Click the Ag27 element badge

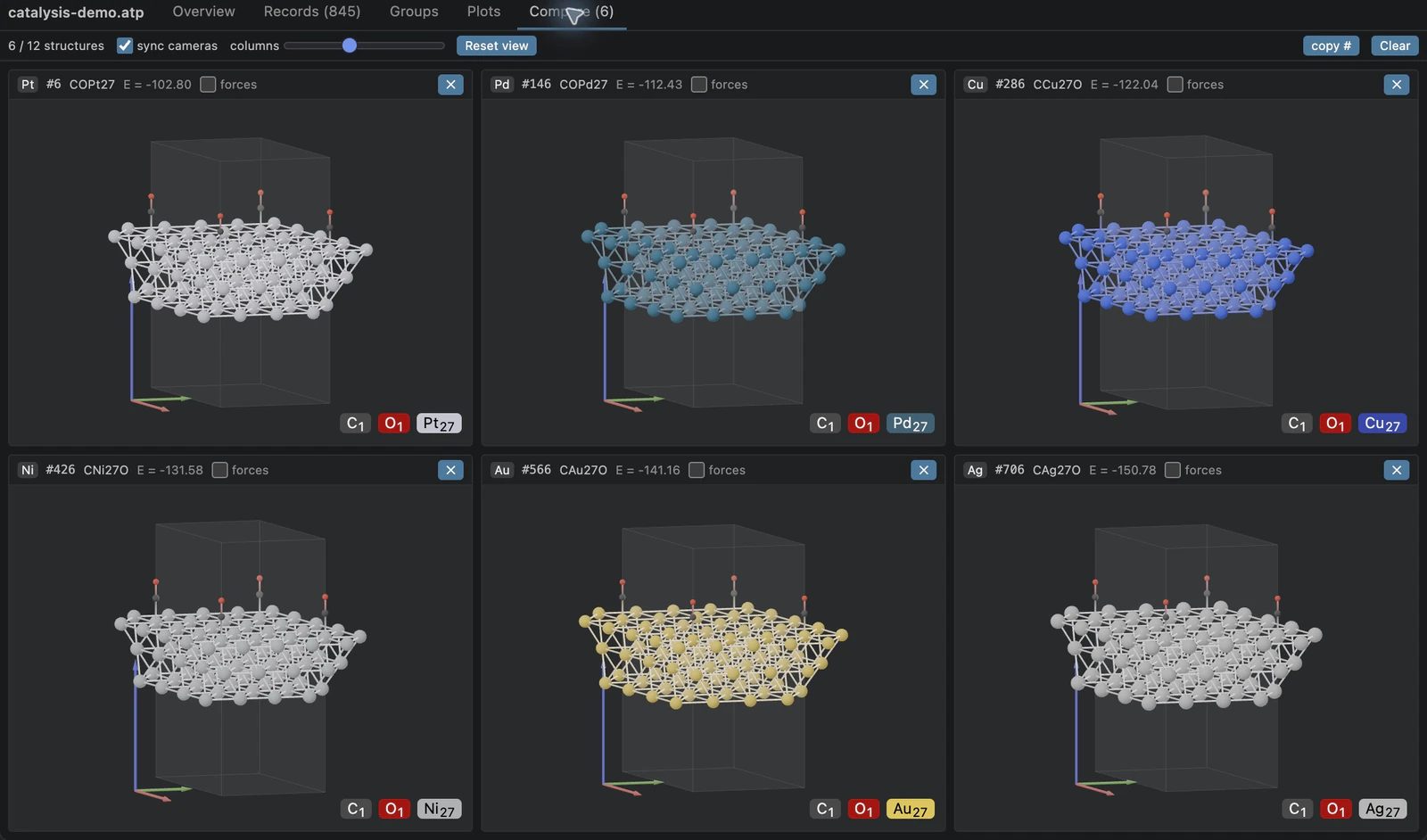(1383, 809)
